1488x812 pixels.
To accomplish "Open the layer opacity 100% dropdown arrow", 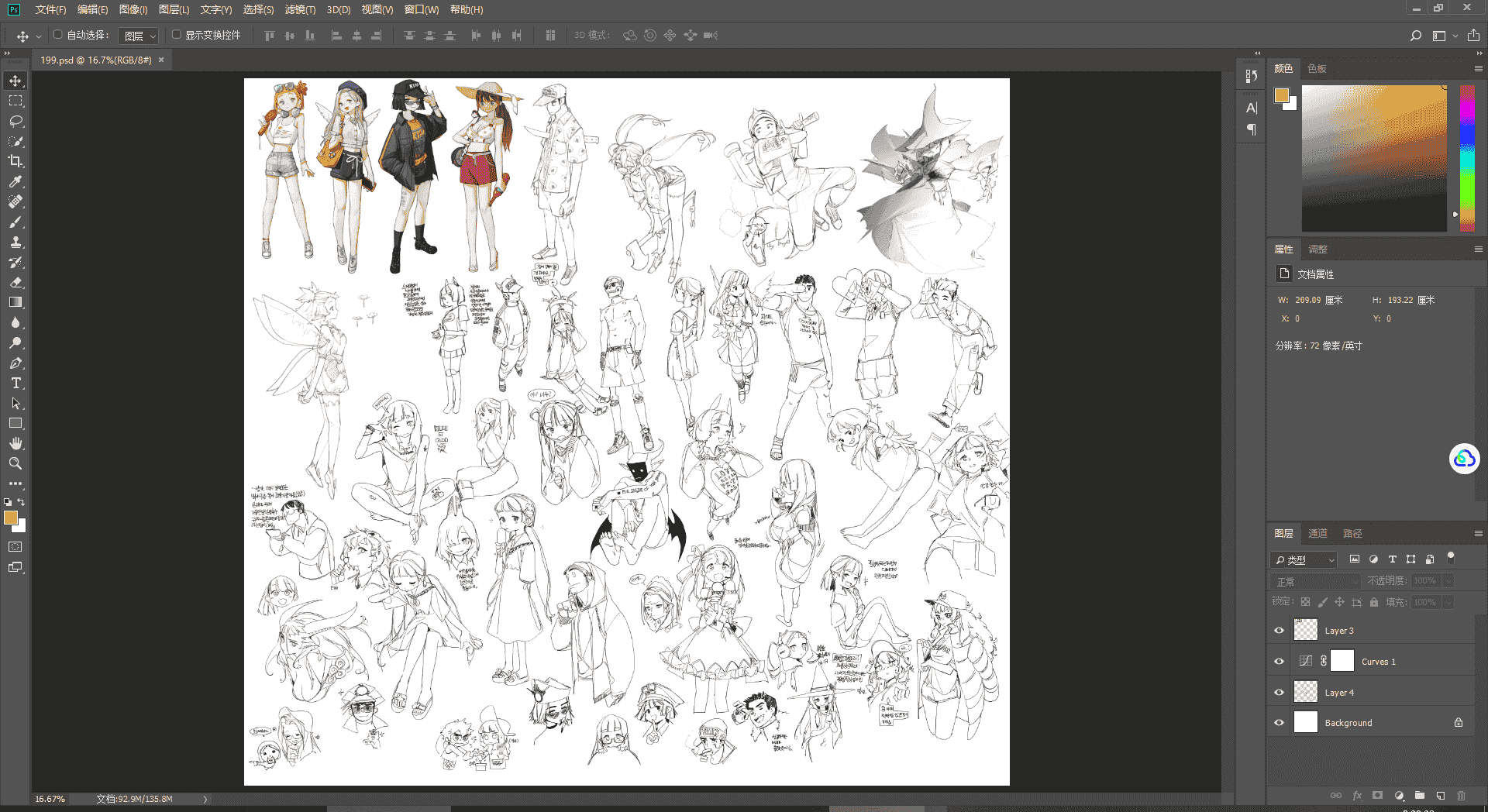I will (x=1448, y=581).
